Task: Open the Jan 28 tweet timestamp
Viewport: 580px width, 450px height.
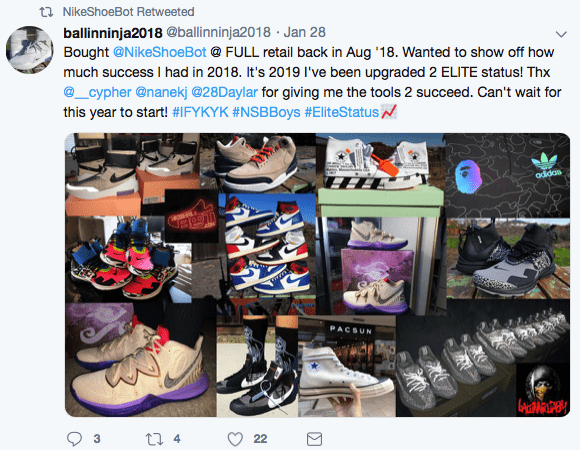Action: click(x=304, y=32)
